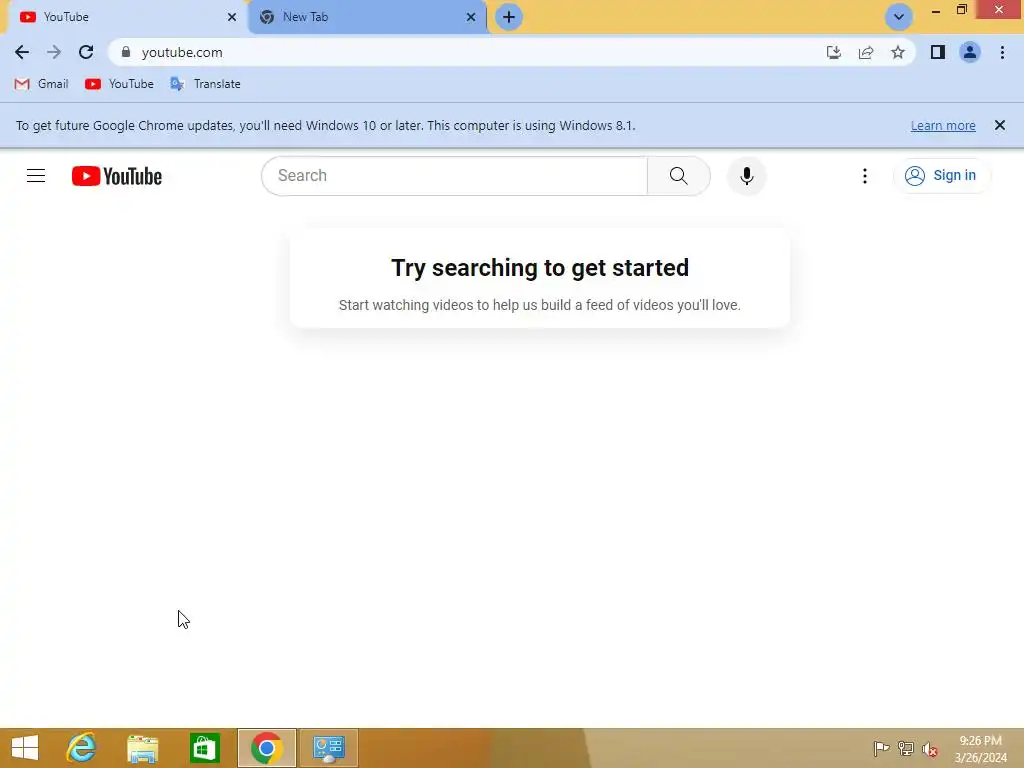The image size is (1024, 768).
Task: Open the Gmail bookmark
Action: (x=41, y=84)
